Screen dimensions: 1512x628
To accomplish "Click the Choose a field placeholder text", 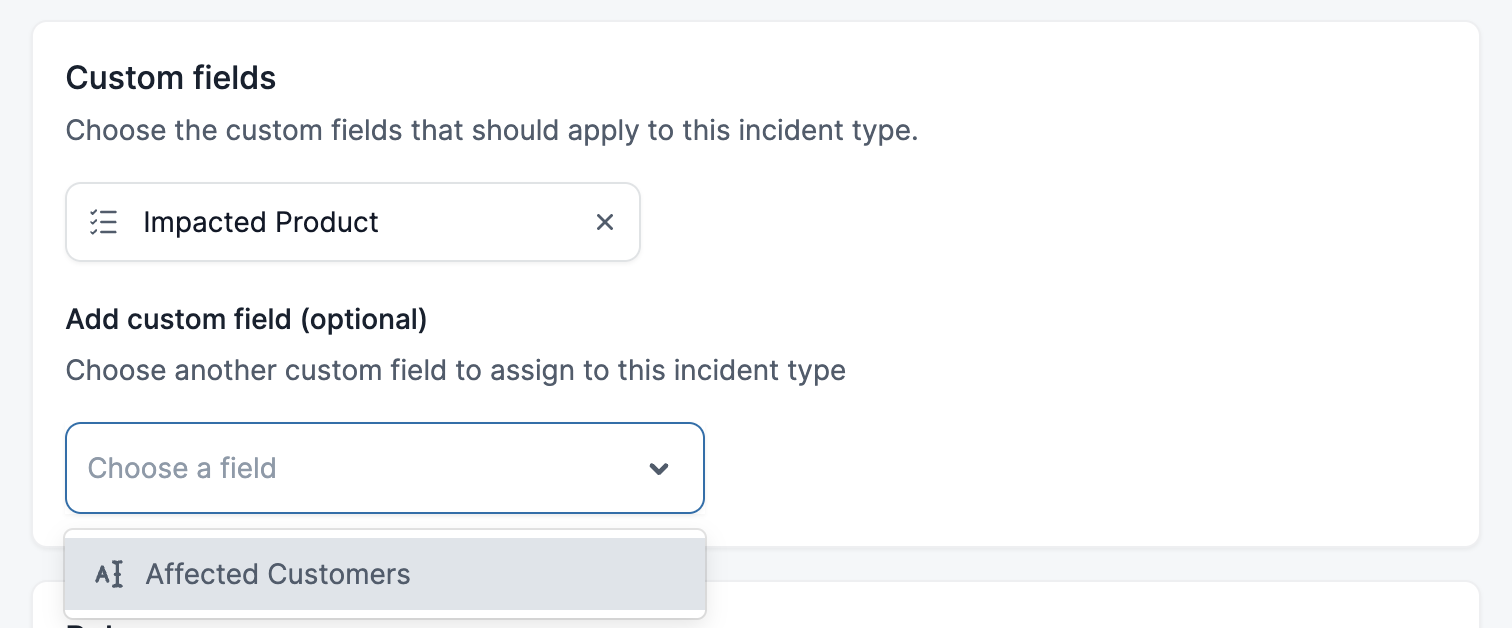I will pyautogui.click(x=182, y=468).
